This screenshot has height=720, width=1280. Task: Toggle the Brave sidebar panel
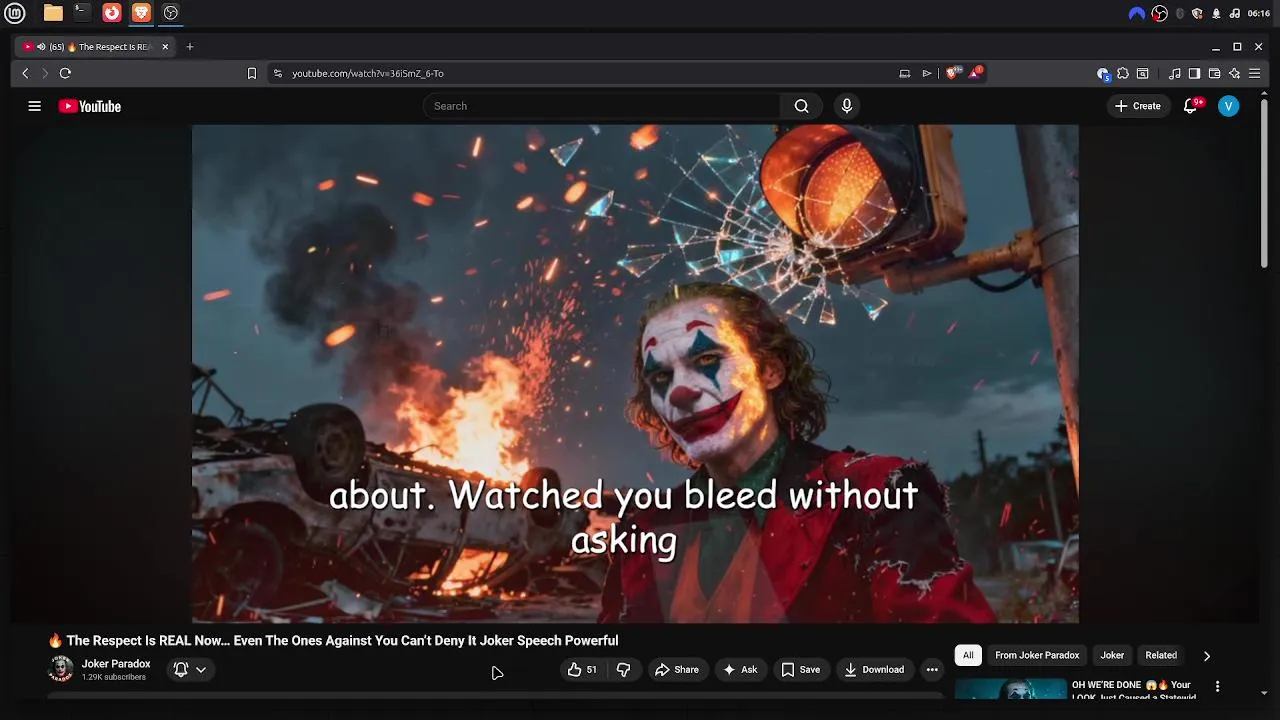coord(1194,73)
